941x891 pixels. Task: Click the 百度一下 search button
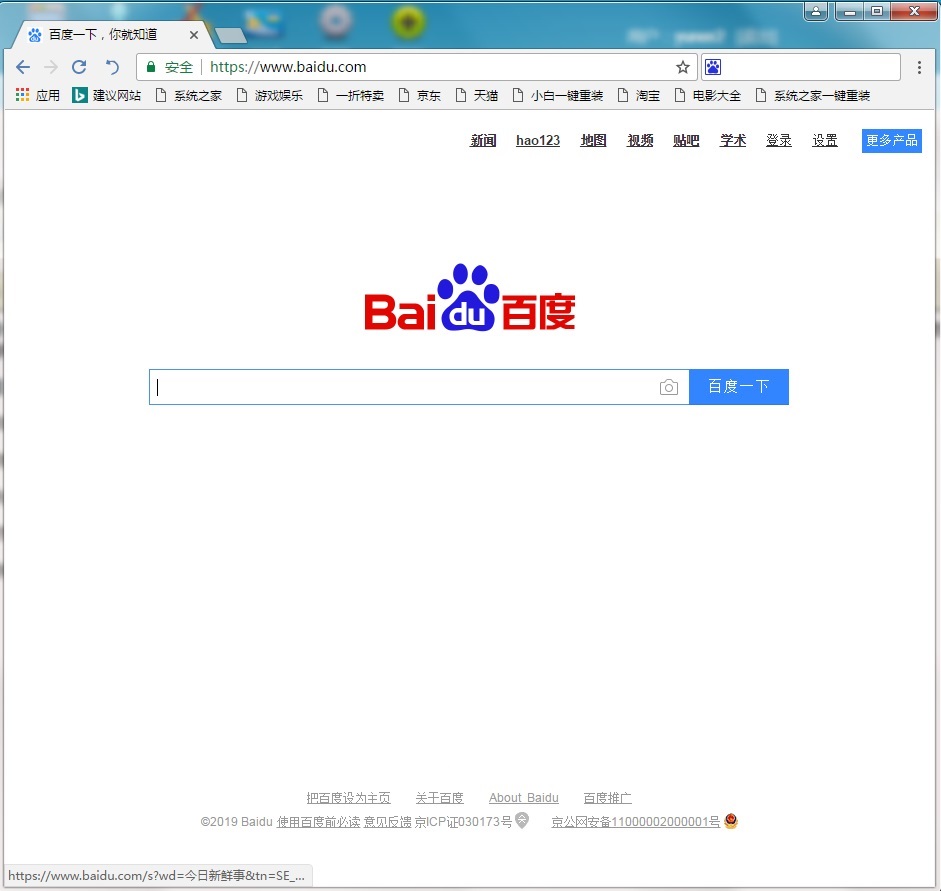(739, 386)
